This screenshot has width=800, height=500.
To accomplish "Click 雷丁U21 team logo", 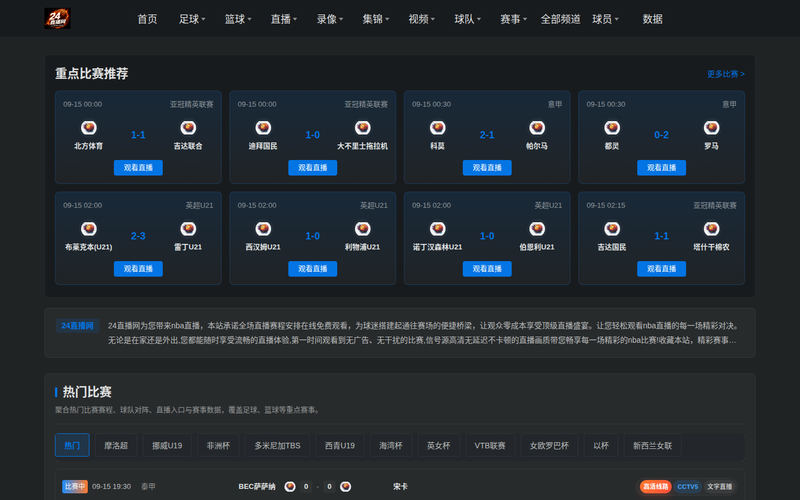I will [x=188, y=229].
